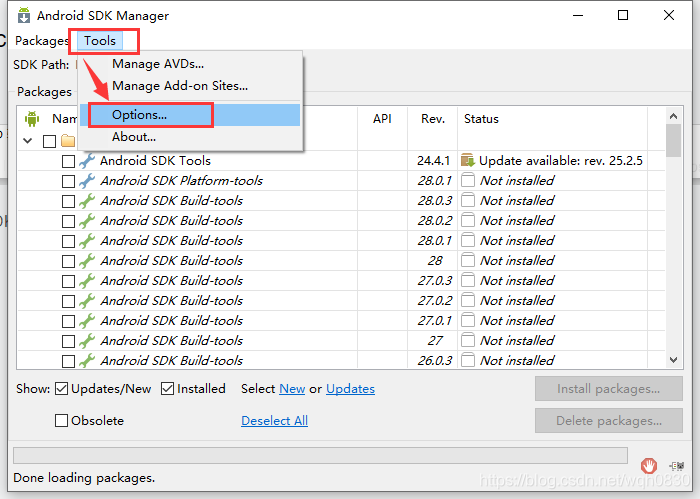This screenshot has width=700, height=499.
Task: Enable the Obsolete checkbox
Action: pos(61,420)
